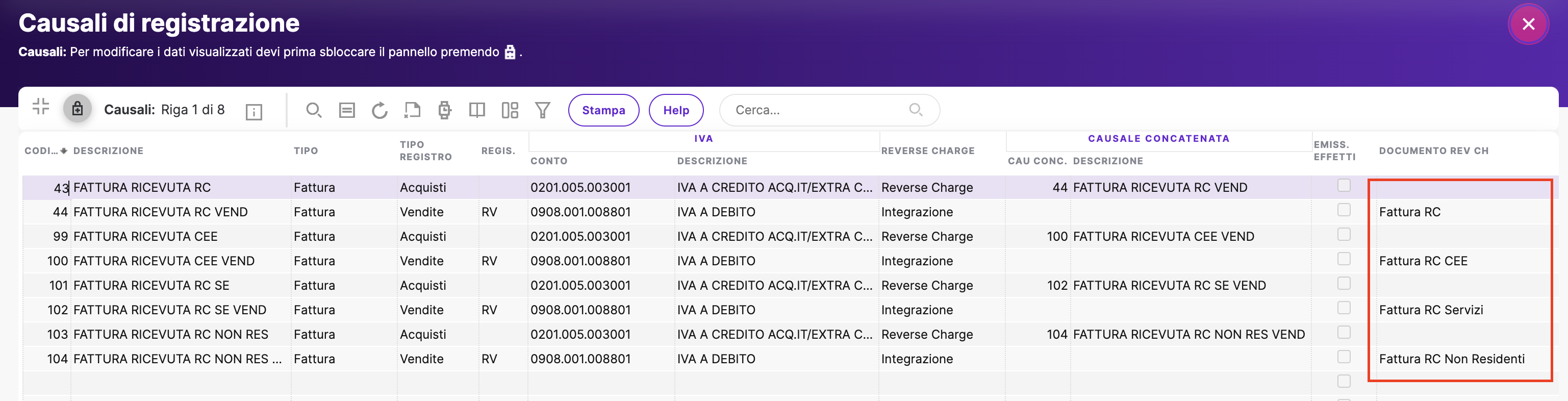1568x401 pixels.
Task: Open the filter funnel icon
Action: [x=542, y=110]
